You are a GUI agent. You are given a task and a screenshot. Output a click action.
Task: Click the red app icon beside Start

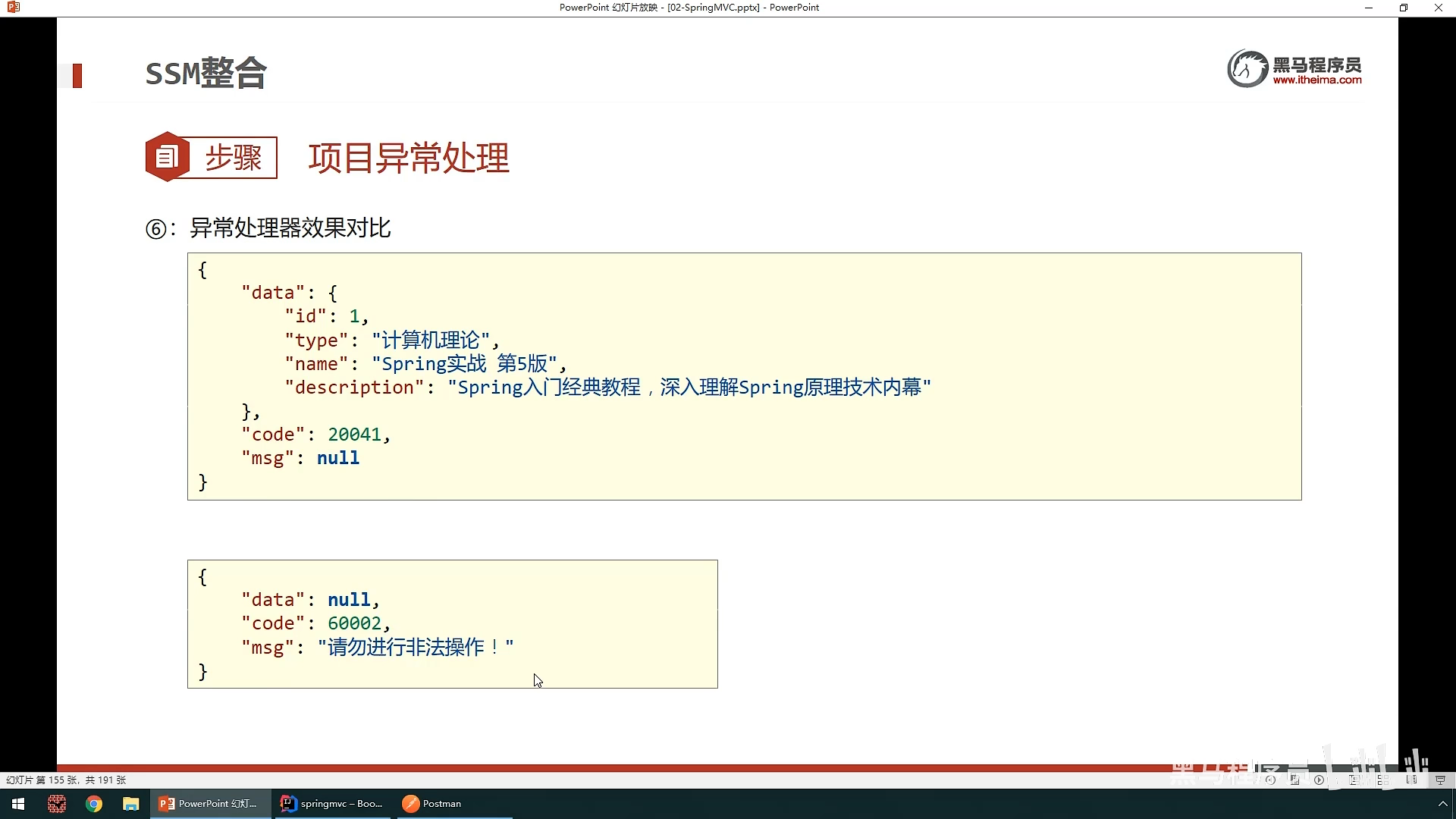57,804
